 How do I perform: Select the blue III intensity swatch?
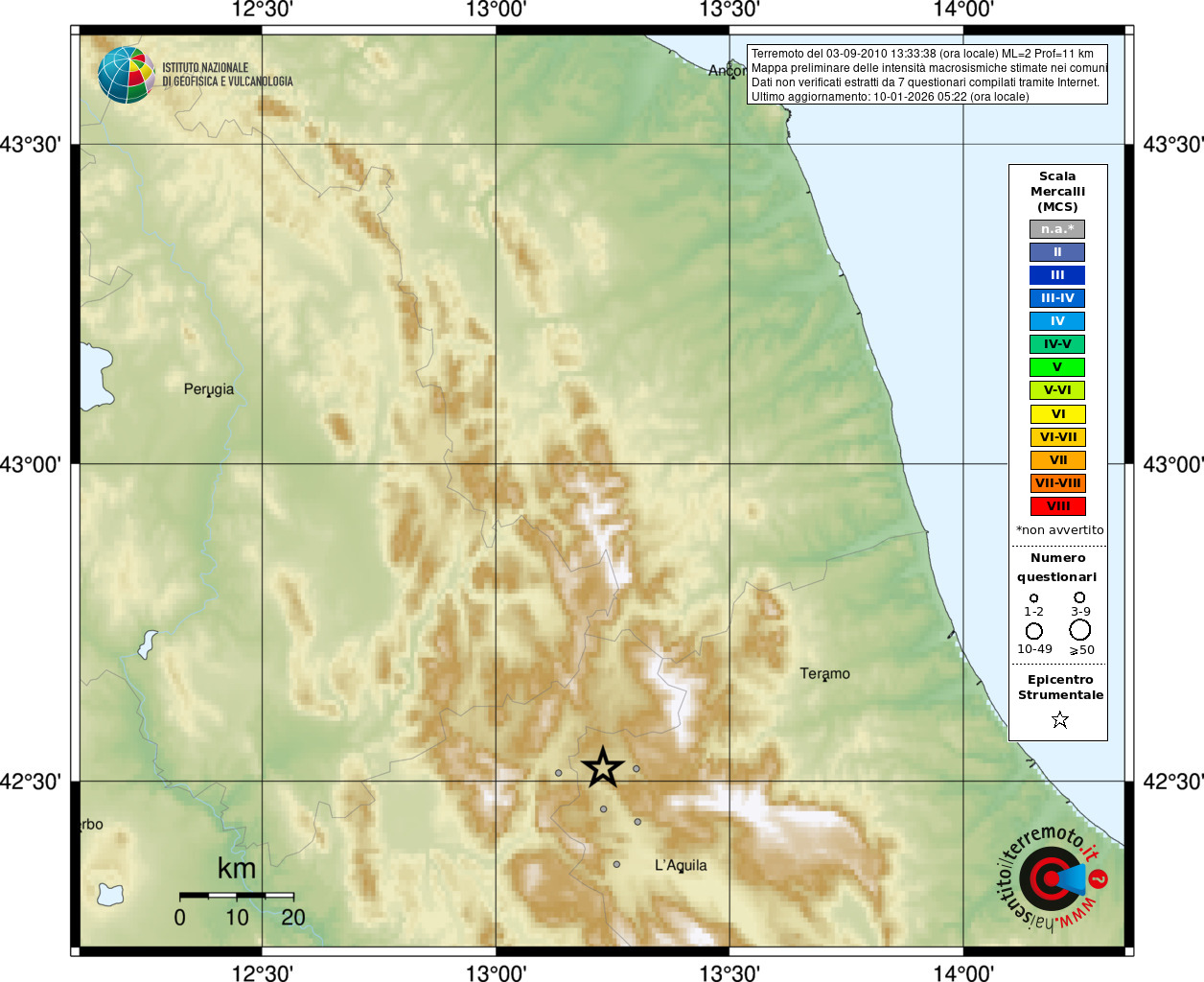point(1057,275)
